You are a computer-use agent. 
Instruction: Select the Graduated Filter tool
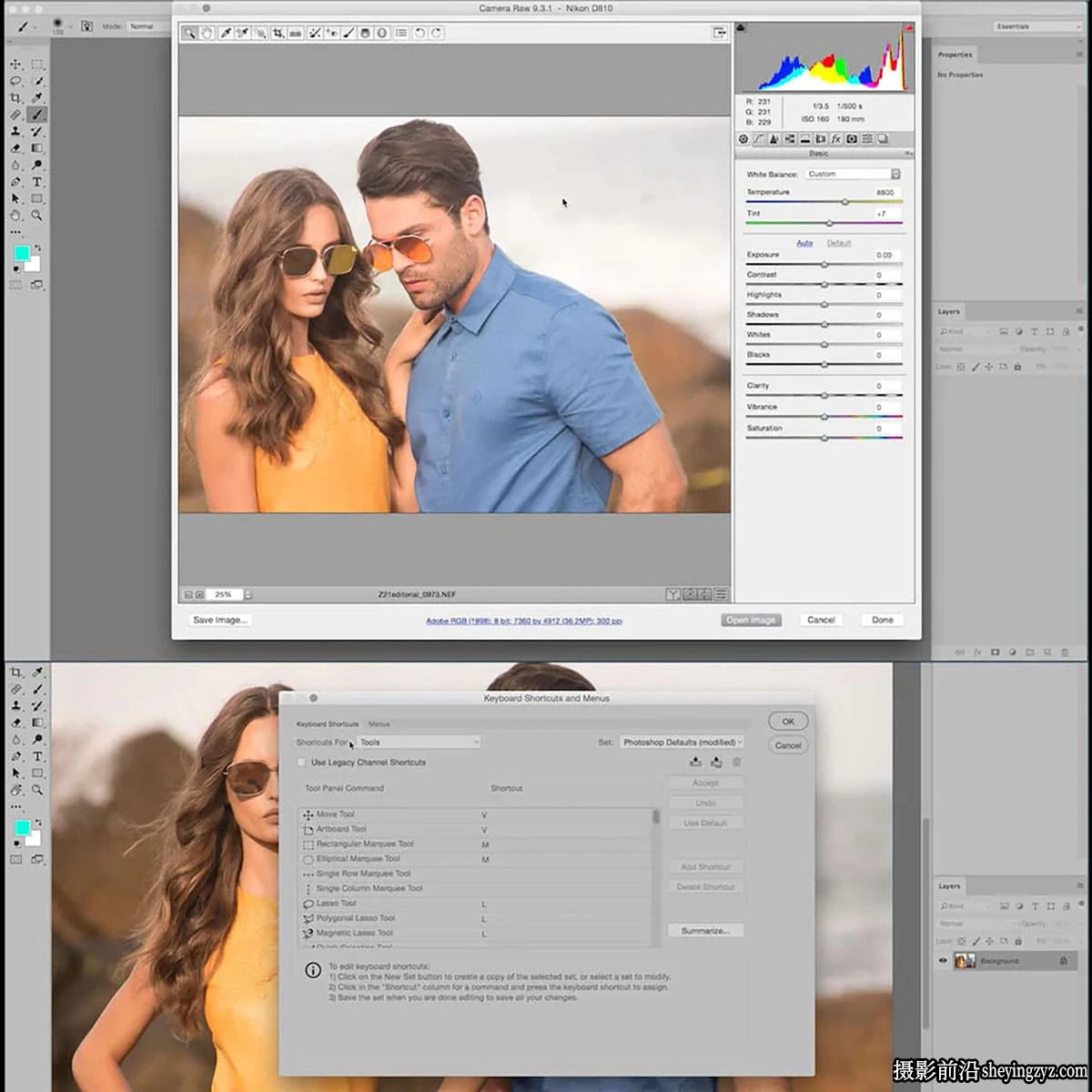pyautogui.click(x=365, y=33)
